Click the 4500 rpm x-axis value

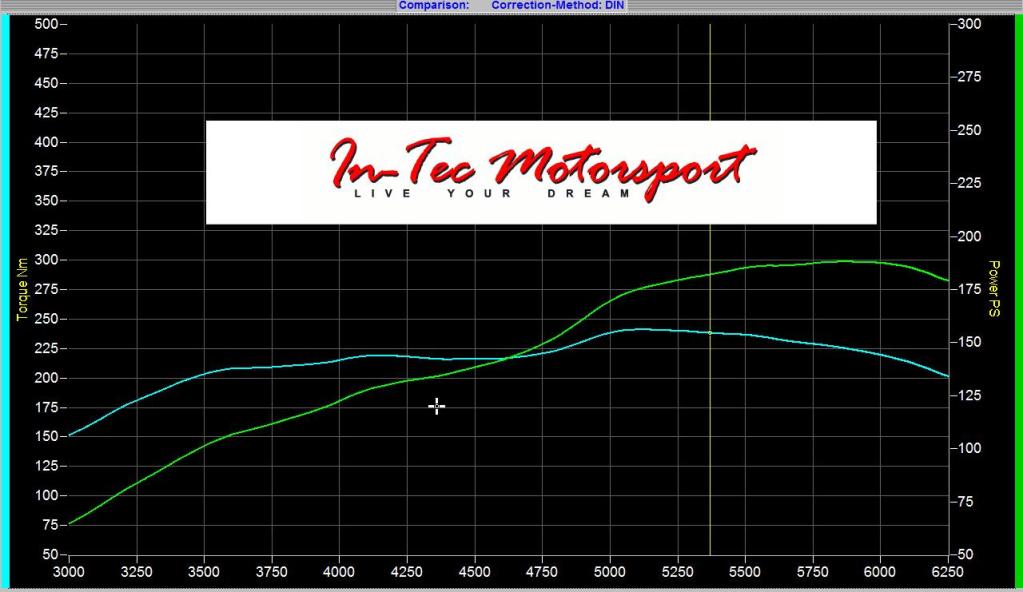click(x=474, y=572)
